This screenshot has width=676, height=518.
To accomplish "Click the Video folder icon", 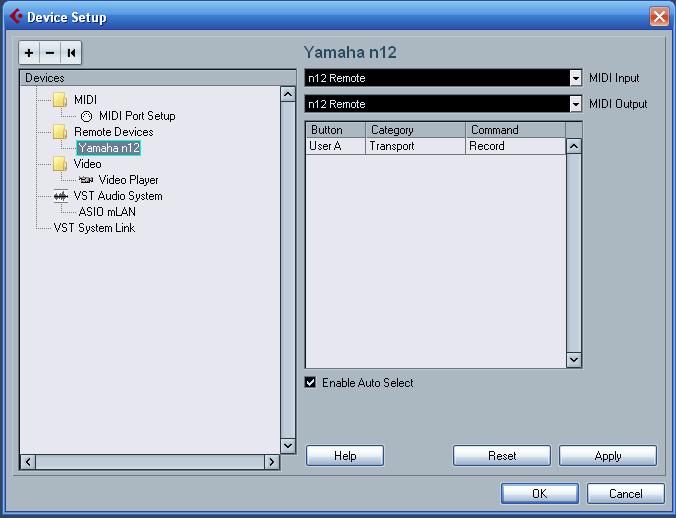I will click(60, 164).
